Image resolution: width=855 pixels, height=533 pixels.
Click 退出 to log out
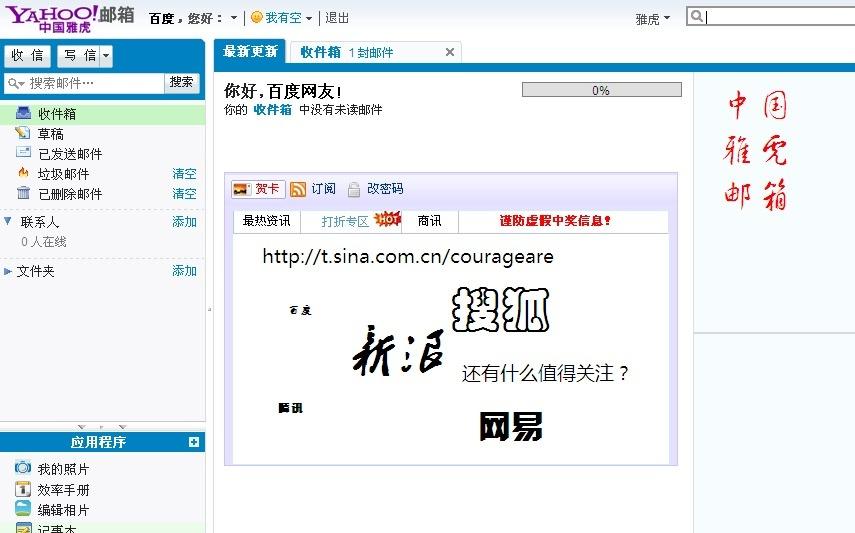[336, 18]
